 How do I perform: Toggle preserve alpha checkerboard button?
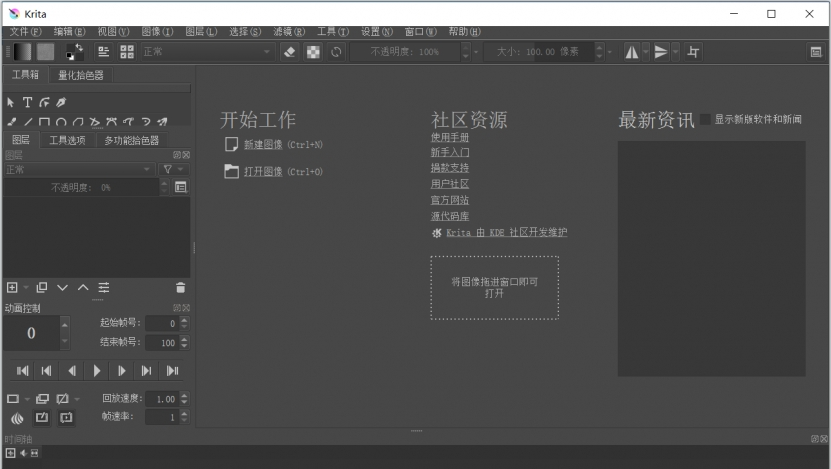[313, 52]
